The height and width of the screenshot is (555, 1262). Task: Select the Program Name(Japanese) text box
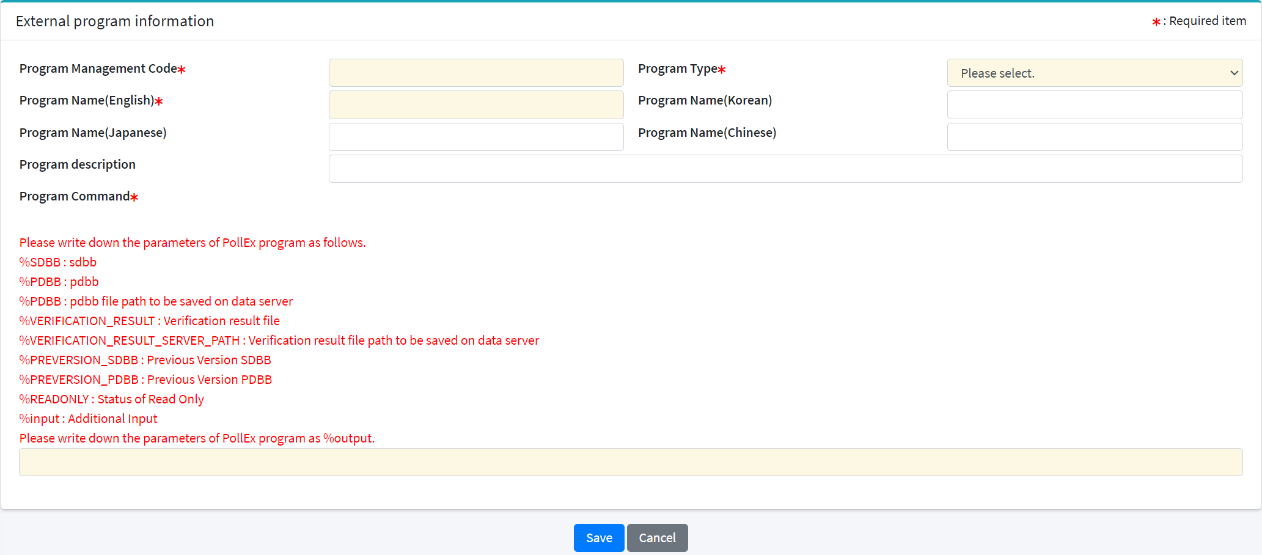(476, 137)
